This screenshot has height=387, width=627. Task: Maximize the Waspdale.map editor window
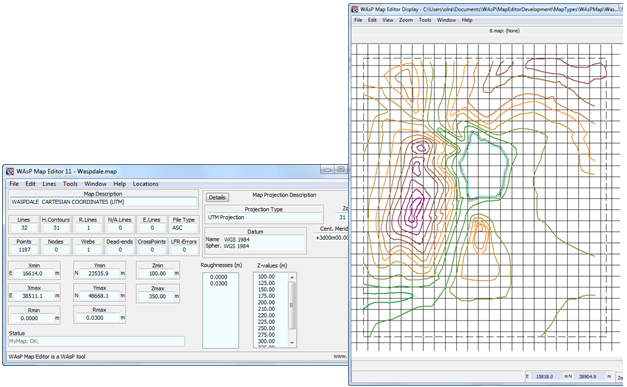341,170
